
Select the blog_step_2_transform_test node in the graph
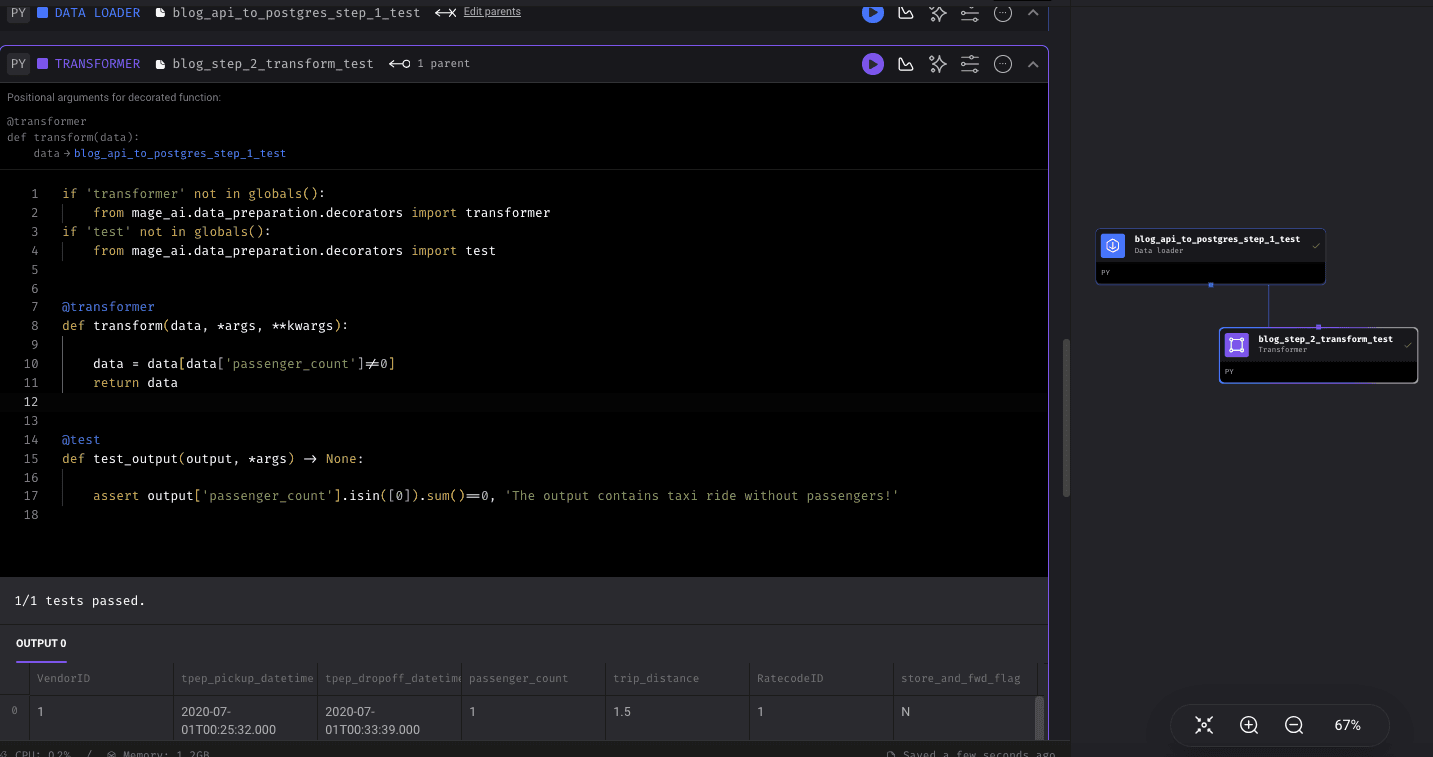[1318, 355]
